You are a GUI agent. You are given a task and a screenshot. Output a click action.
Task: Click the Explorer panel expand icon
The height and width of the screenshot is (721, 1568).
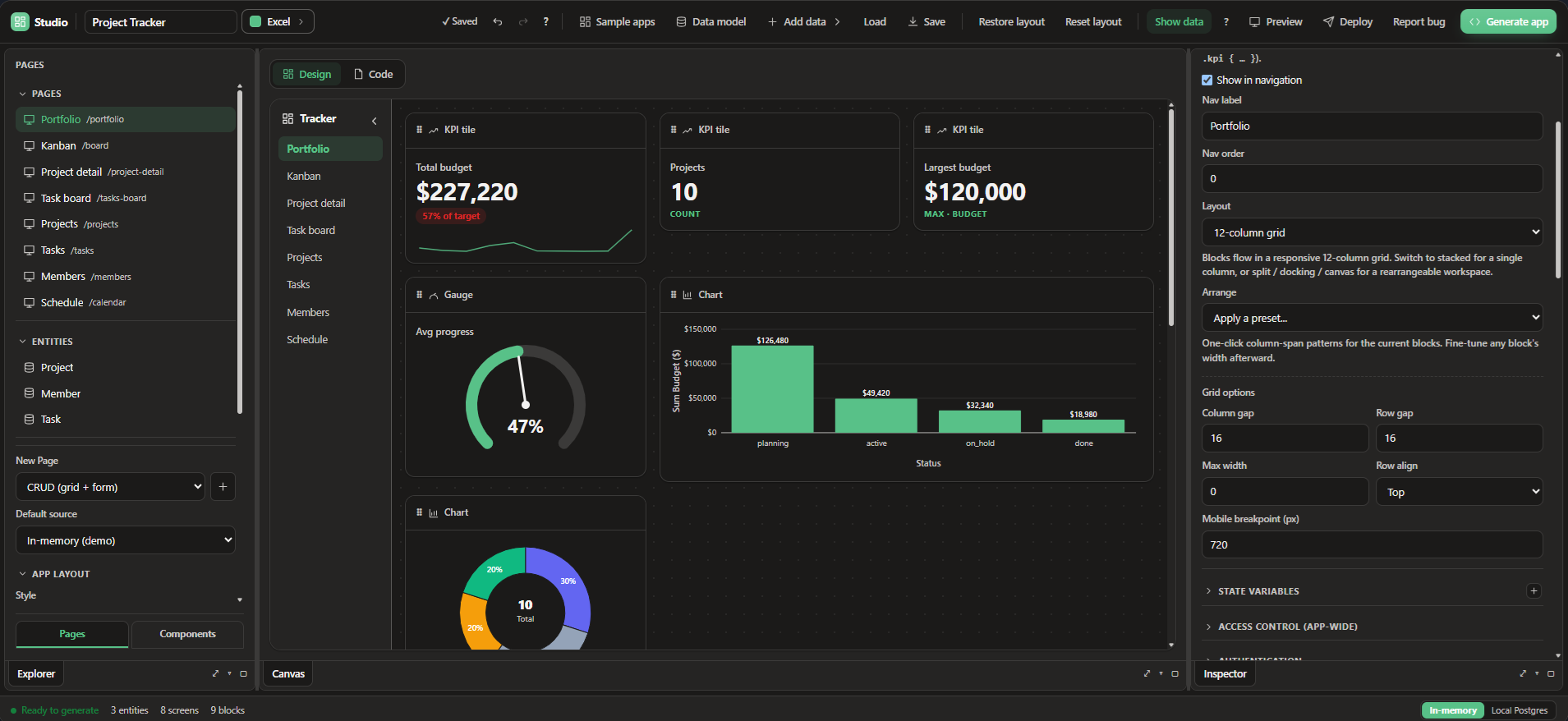point(215,673)
